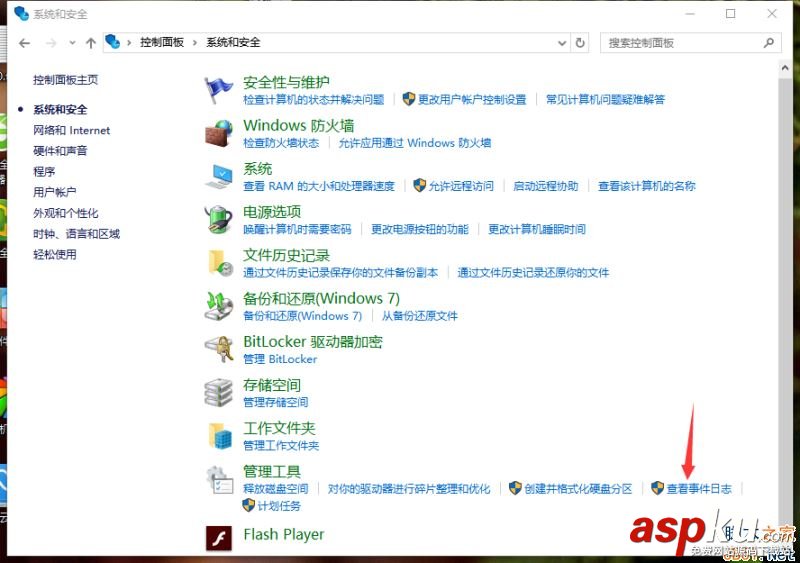Open Security and Maintenance flag icon
This screenshot has height=563, width=800.
click(218, 90)
